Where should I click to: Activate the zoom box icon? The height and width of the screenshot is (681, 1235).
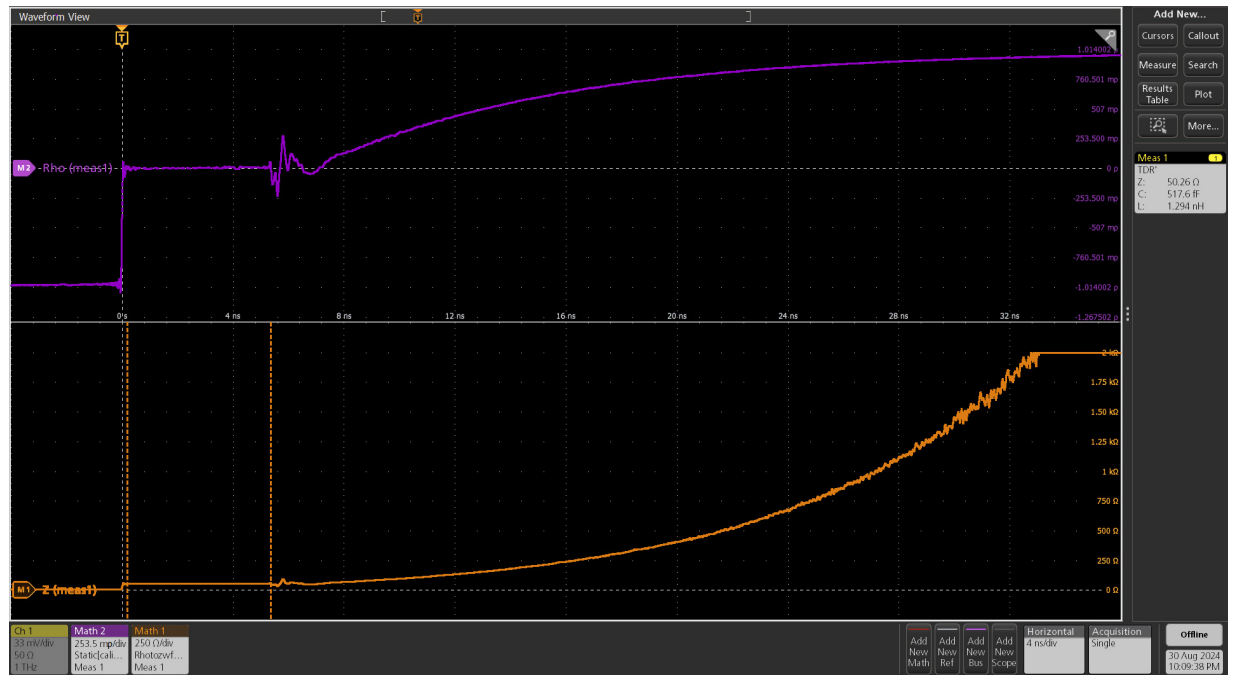point(1158,126)
